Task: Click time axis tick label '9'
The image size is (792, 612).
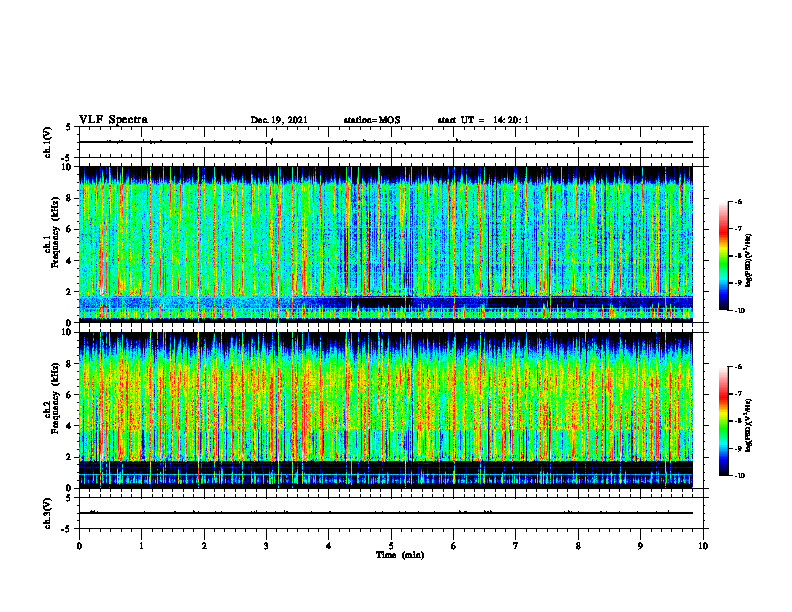Action: [640, 546]
